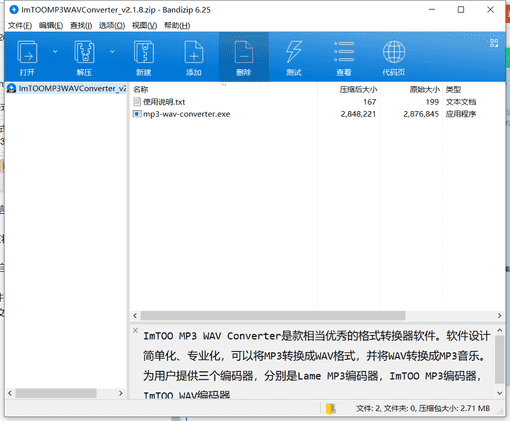Image resolution: width=510 pixels, height=421 pixels.
Task: Click the type cell 应用程序
Action: (x=461, y=114)
